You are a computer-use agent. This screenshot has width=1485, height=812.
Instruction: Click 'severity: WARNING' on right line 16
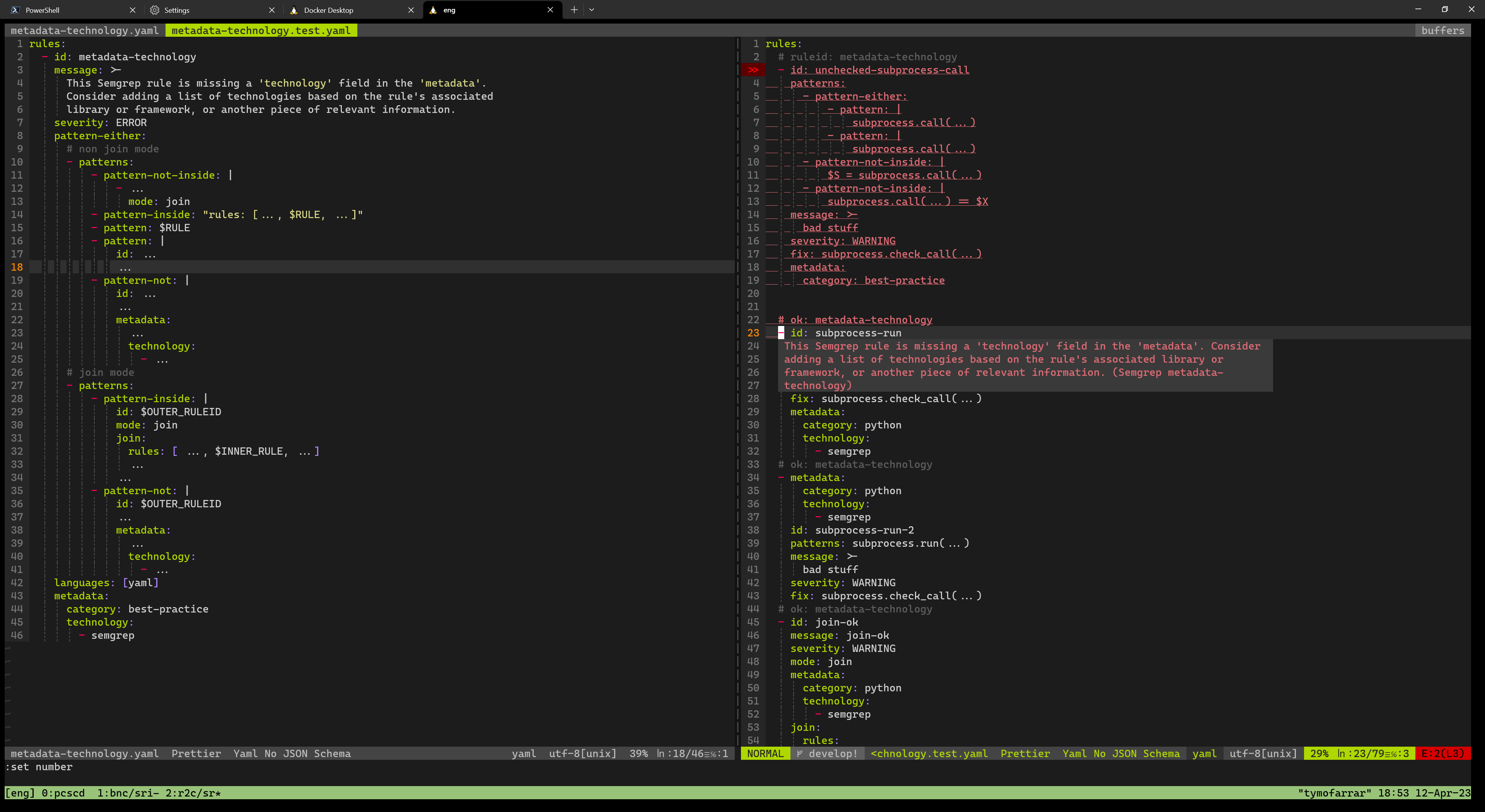[x=843, y=241]
